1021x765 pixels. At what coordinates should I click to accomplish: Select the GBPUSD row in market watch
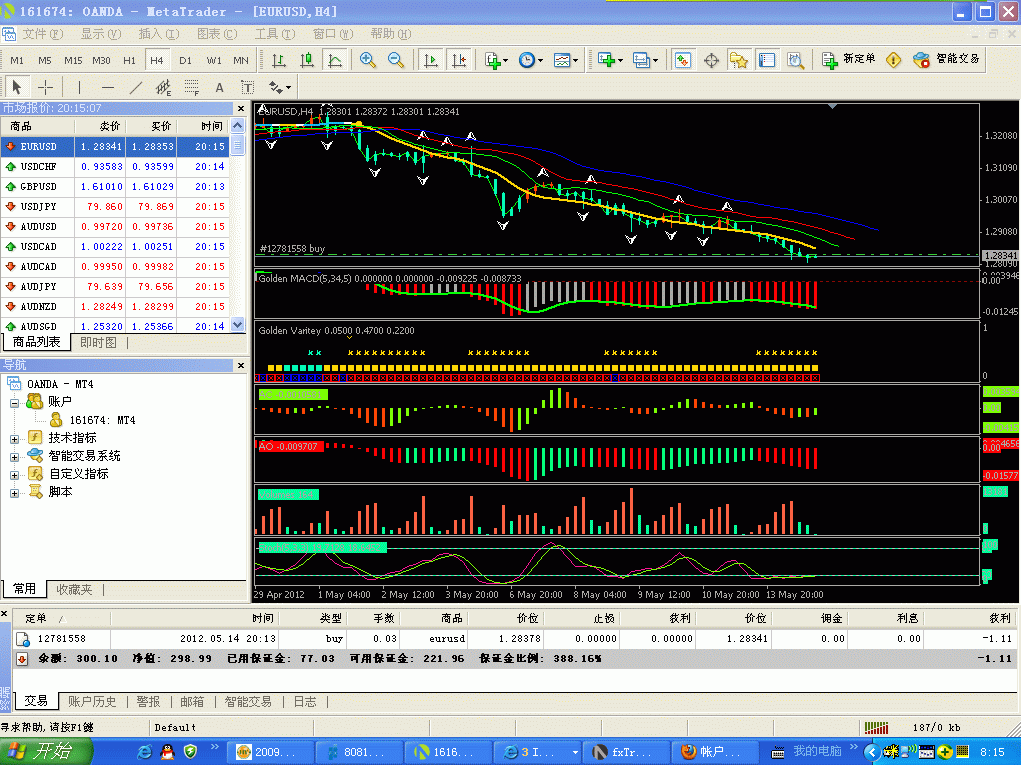pyautogui.click(x=40, y=186)
